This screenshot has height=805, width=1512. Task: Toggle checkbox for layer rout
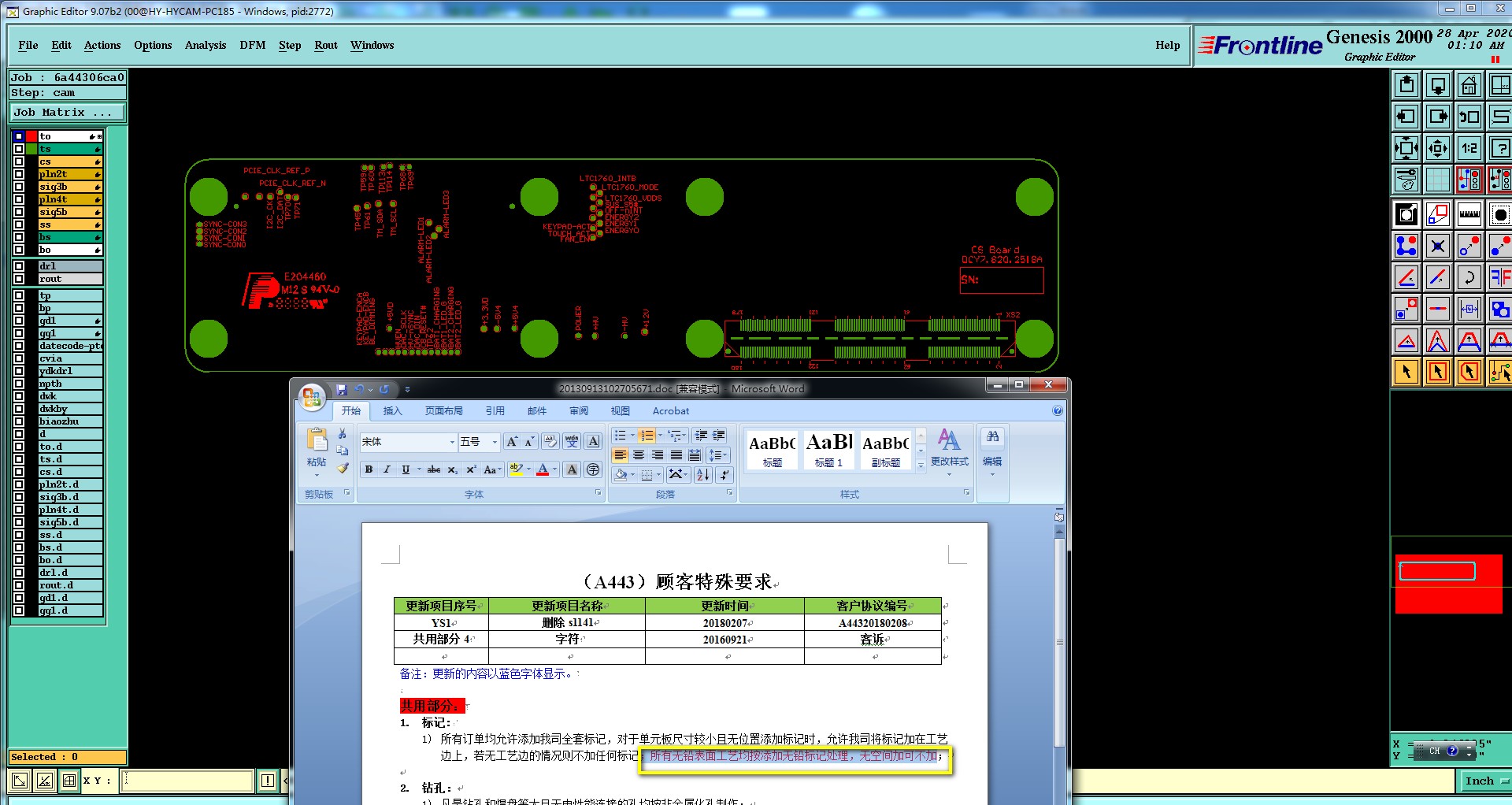coord(19,279)
